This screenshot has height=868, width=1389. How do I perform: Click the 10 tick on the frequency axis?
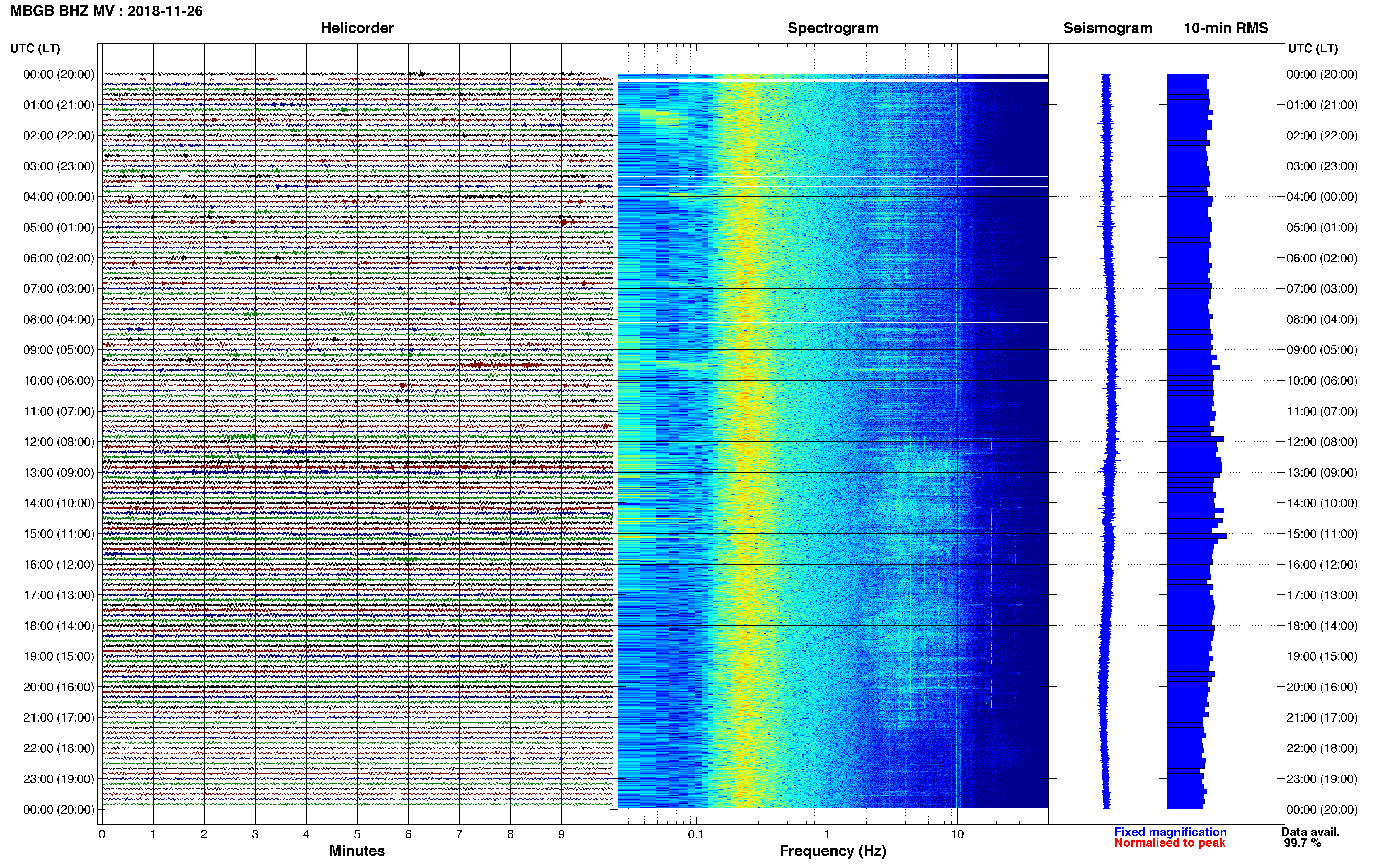(x=957, y=835)
